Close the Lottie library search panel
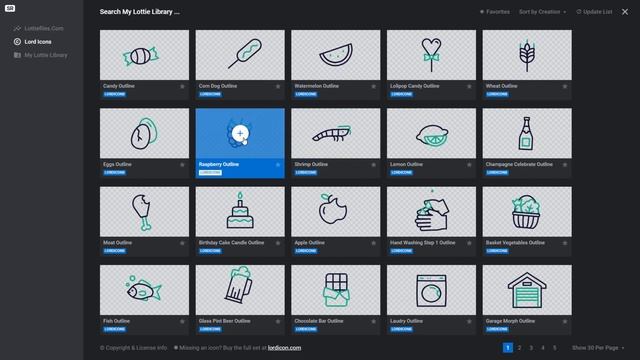640x360 pixels. 625,12
